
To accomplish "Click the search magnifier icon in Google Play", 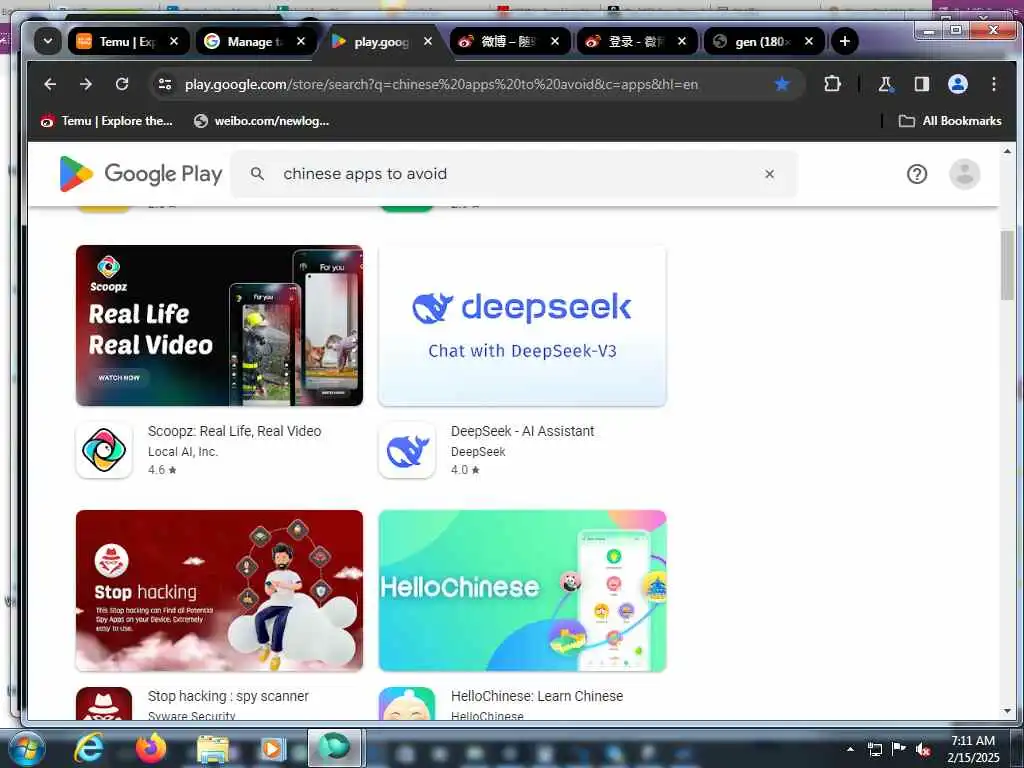I will 257,174.
